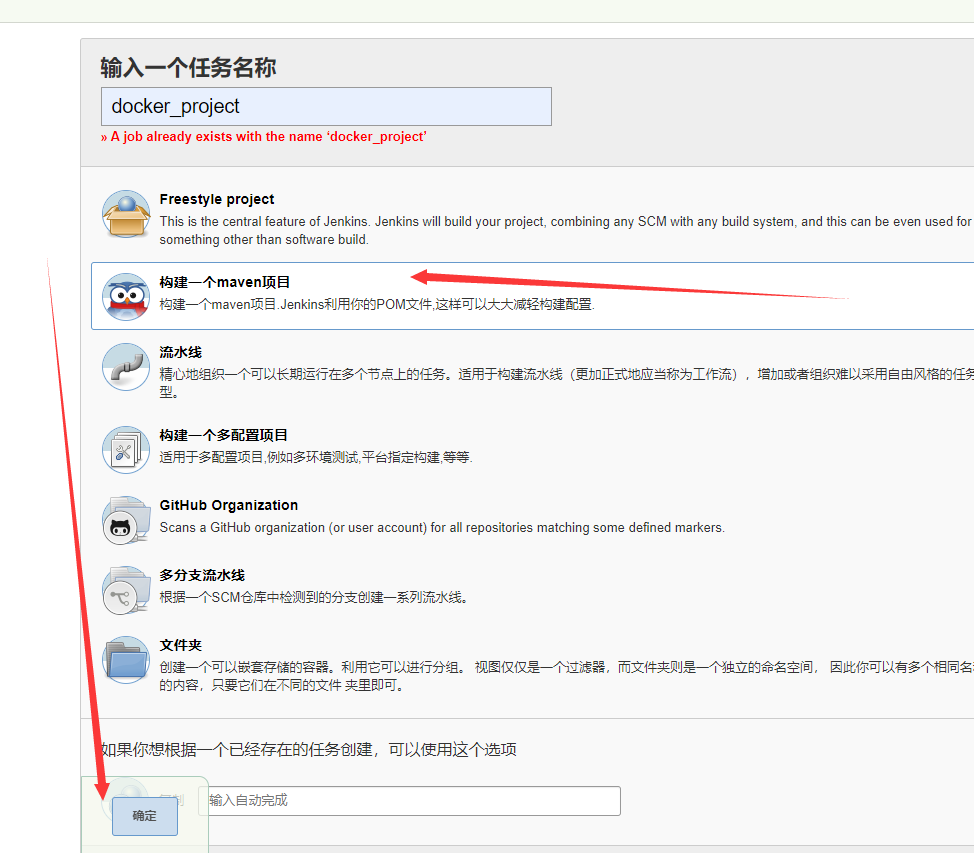The height and width of the screenshot is (853, 974).
Task: Click the 'job already exists' error message
Action: [x=263, y=137]
